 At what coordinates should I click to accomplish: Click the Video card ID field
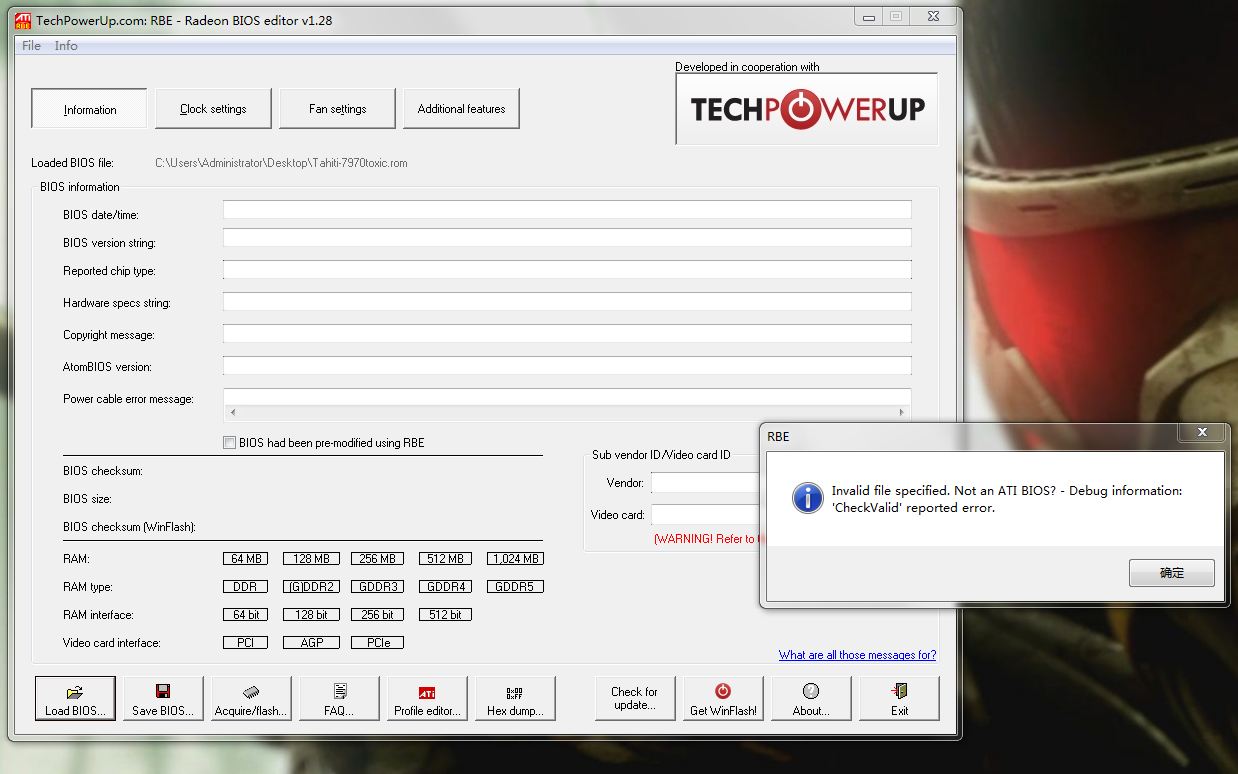point(707,515)
